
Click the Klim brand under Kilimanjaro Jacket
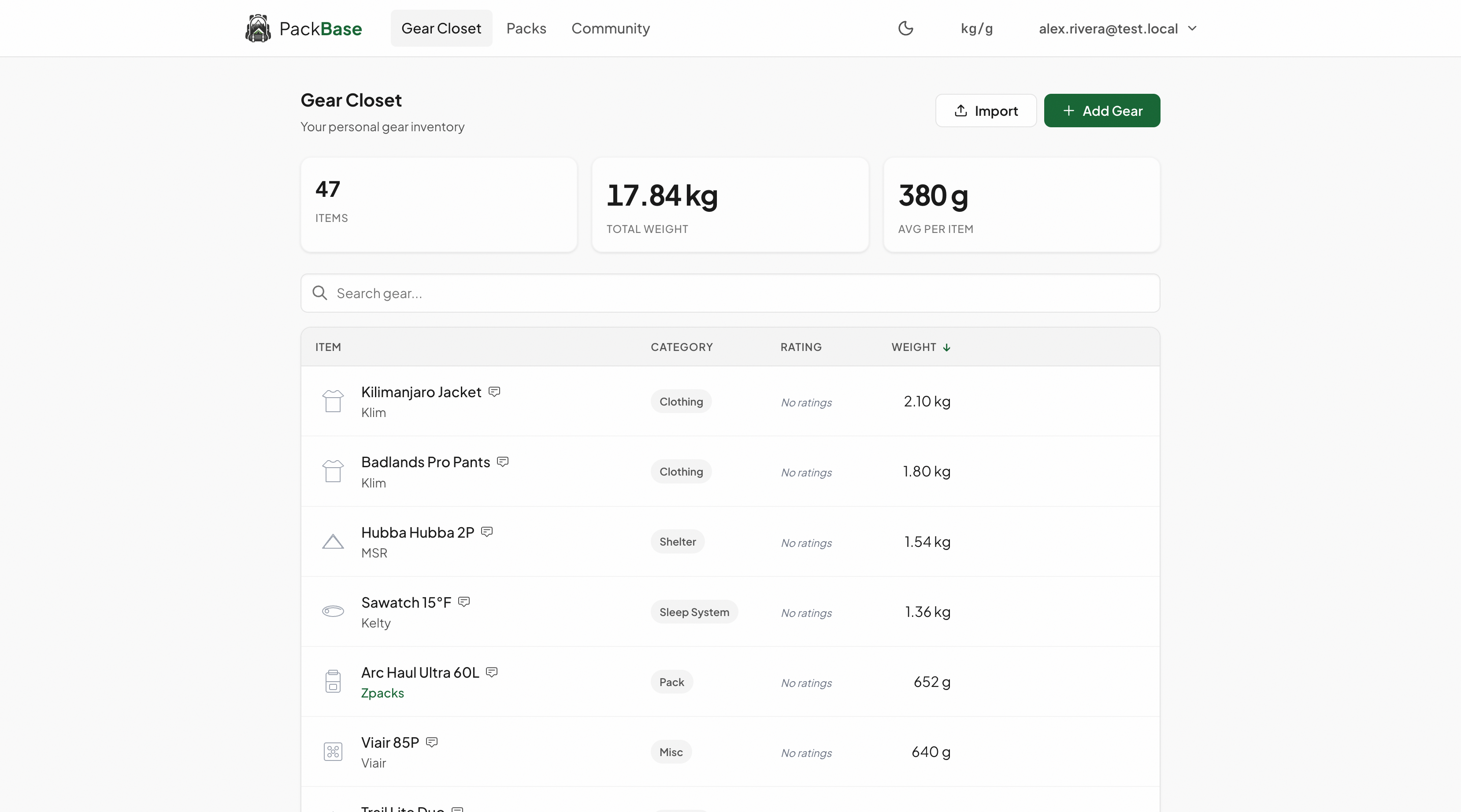point(373,413)
